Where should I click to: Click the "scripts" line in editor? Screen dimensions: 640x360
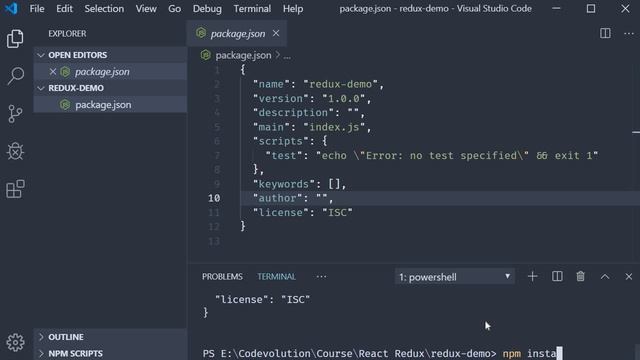(290, 141)
